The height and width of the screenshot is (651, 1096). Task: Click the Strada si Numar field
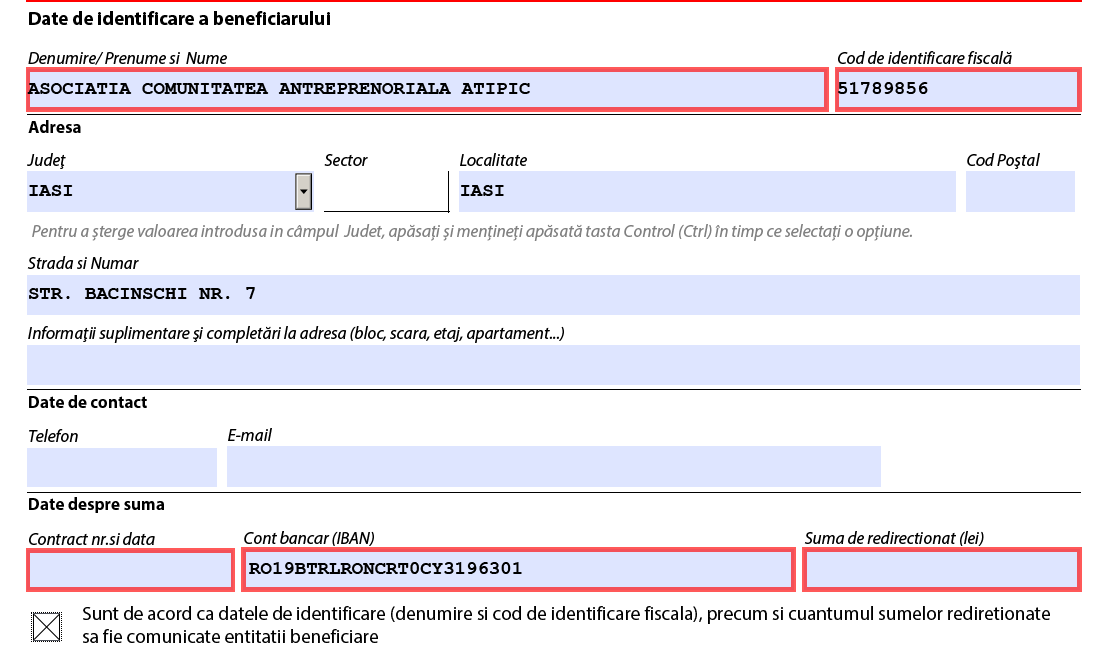point(552,295)
